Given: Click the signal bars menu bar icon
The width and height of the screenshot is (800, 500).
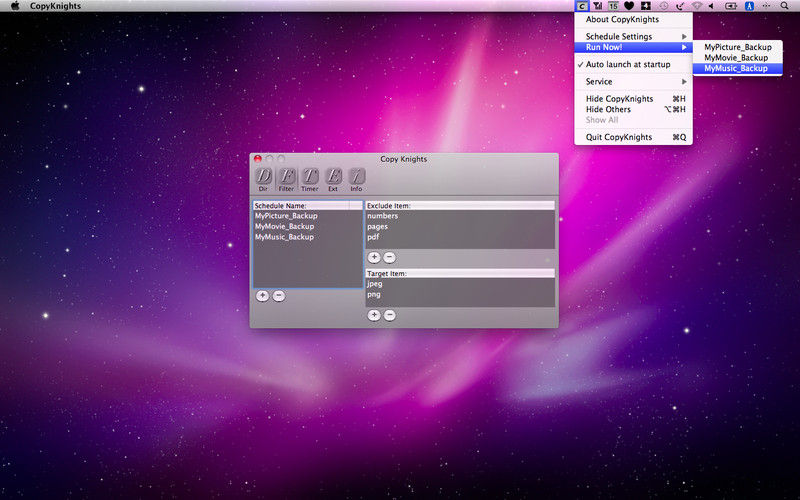Looking at the screenshot, I should coord(597,6).
